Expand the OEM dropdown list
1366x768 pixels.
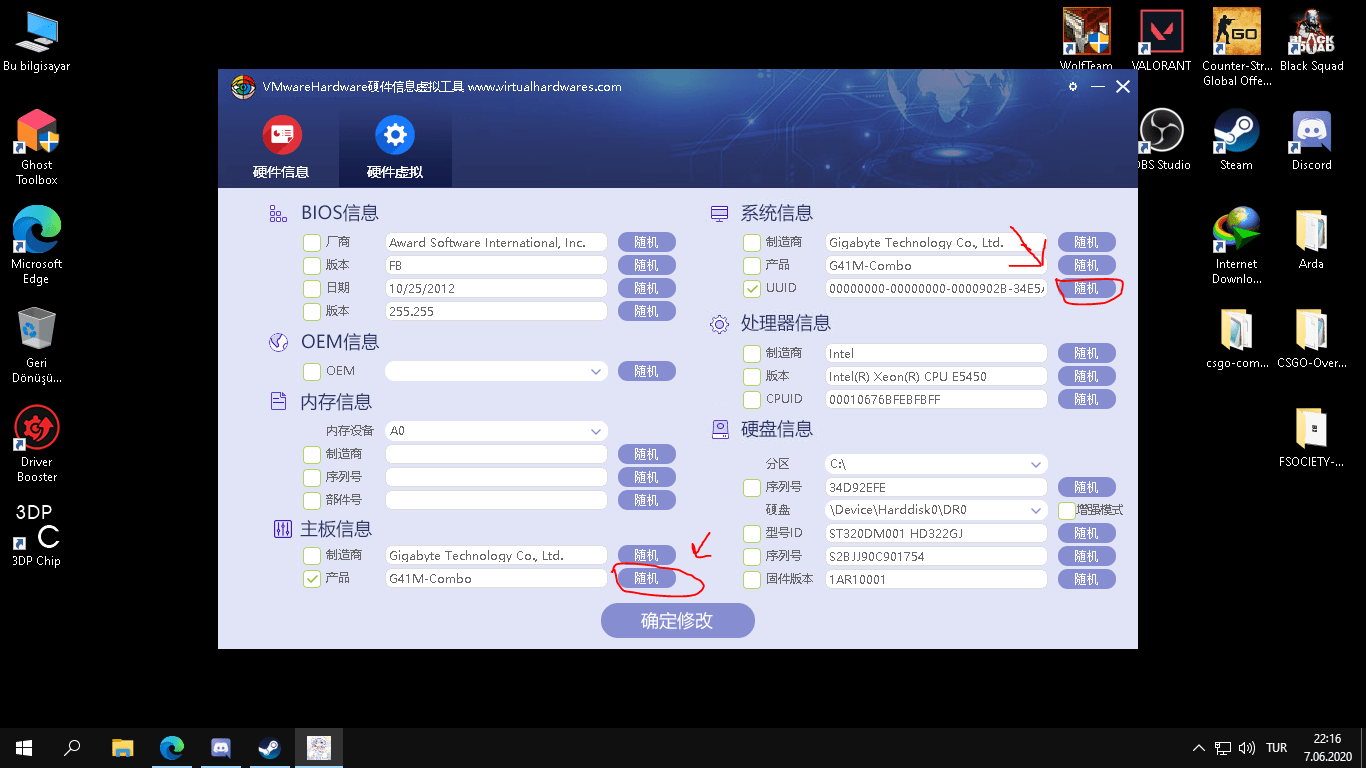point(596,372)
